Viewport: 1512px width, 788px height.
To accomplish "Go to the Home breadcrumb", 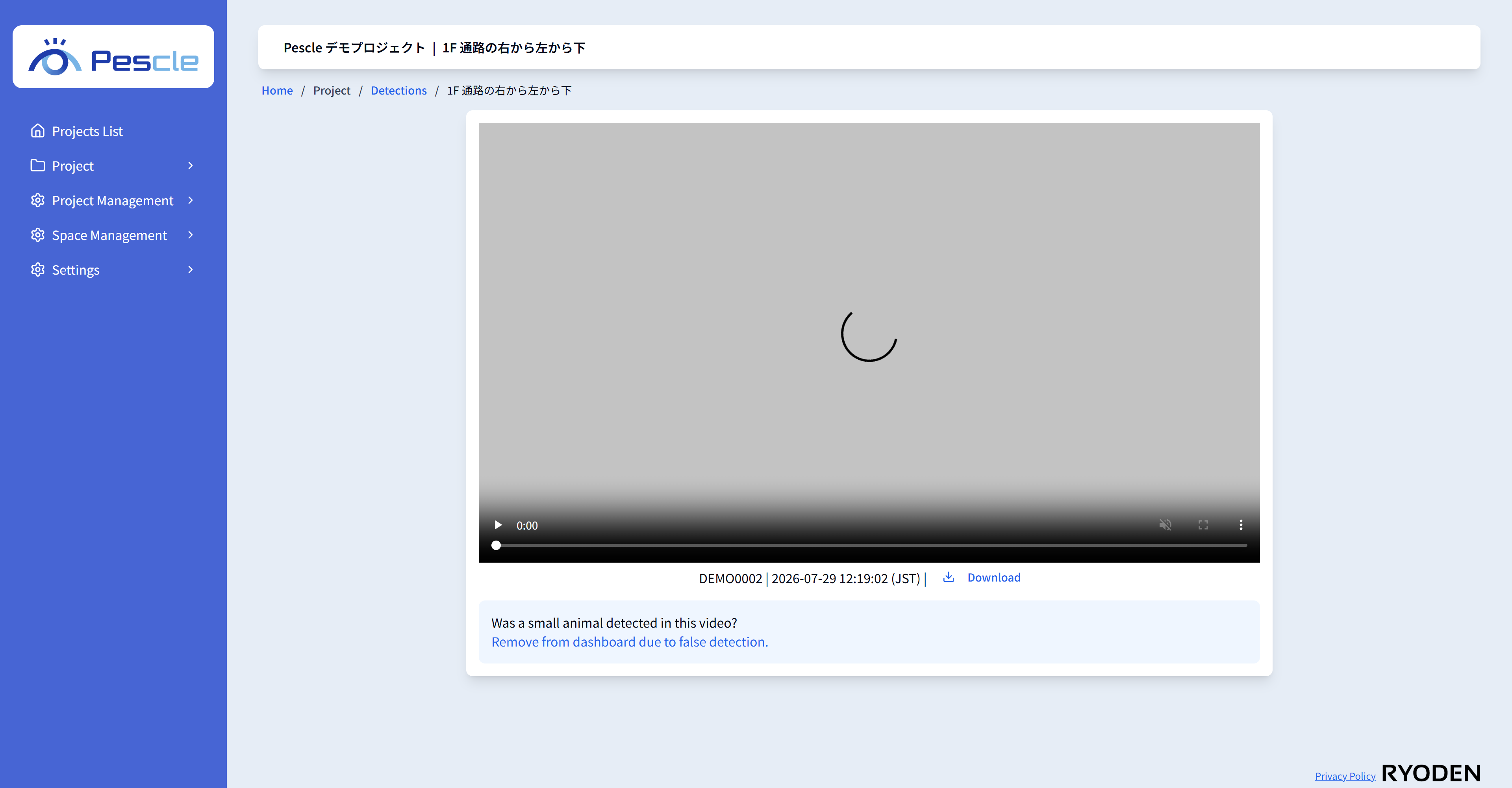I will (x=277, y=91).
